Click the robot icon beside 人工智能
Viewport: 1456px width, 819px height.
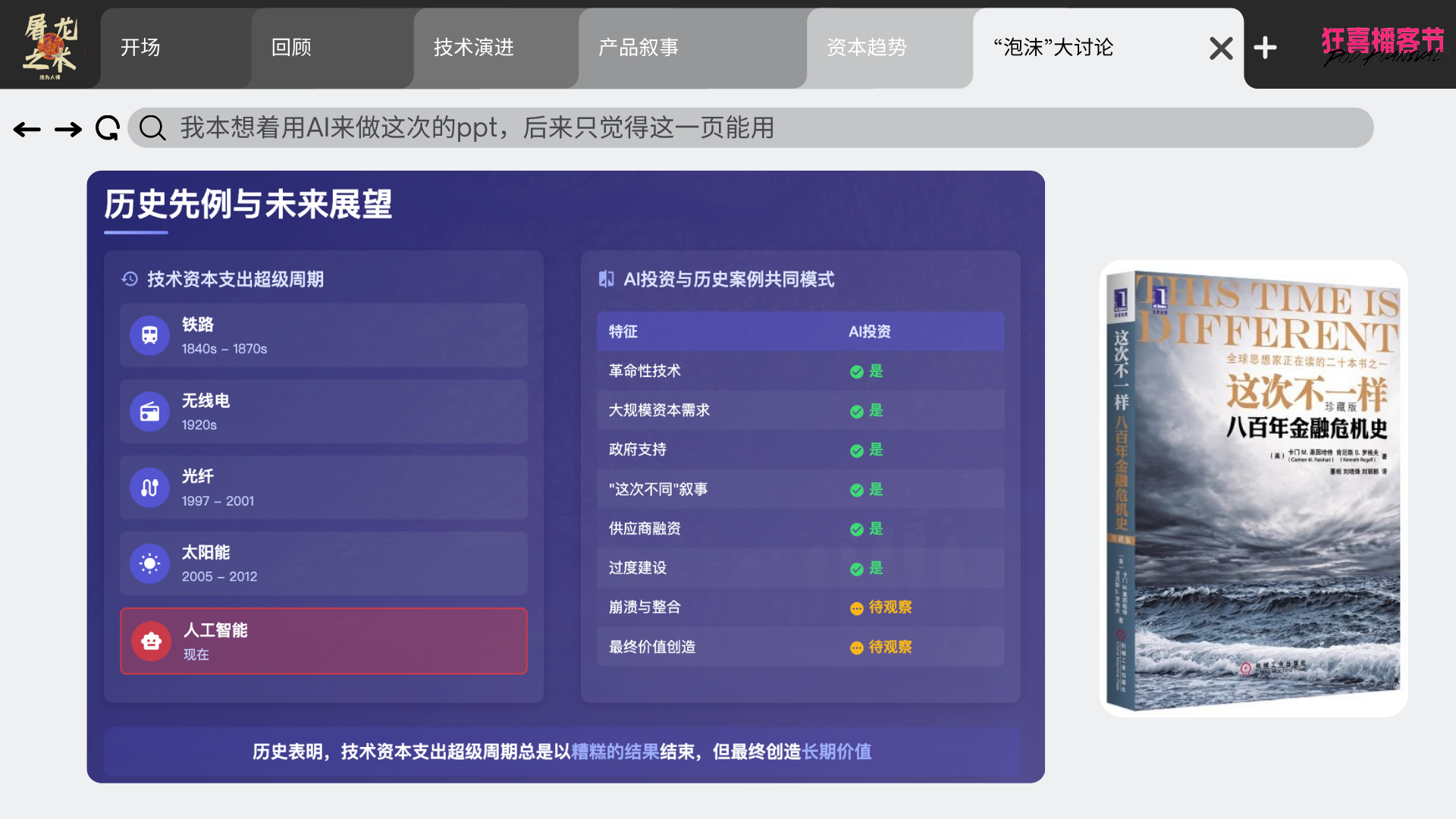coord(151,642)
